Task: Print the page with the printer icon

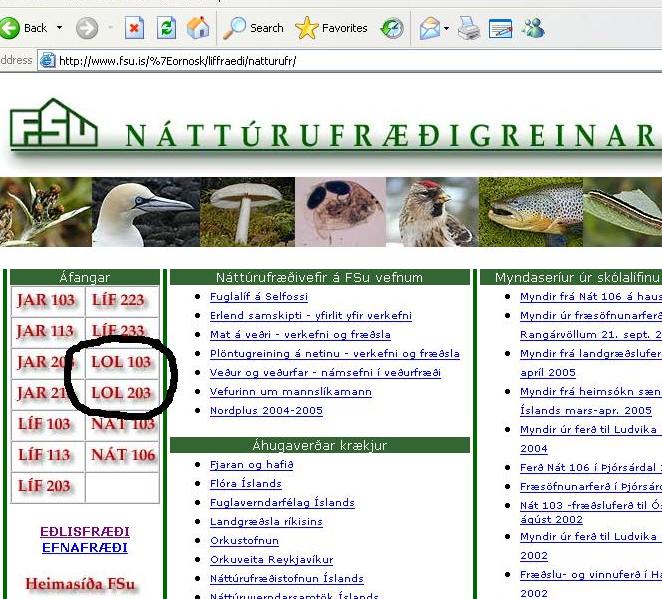Action: (x=469, y=28)
